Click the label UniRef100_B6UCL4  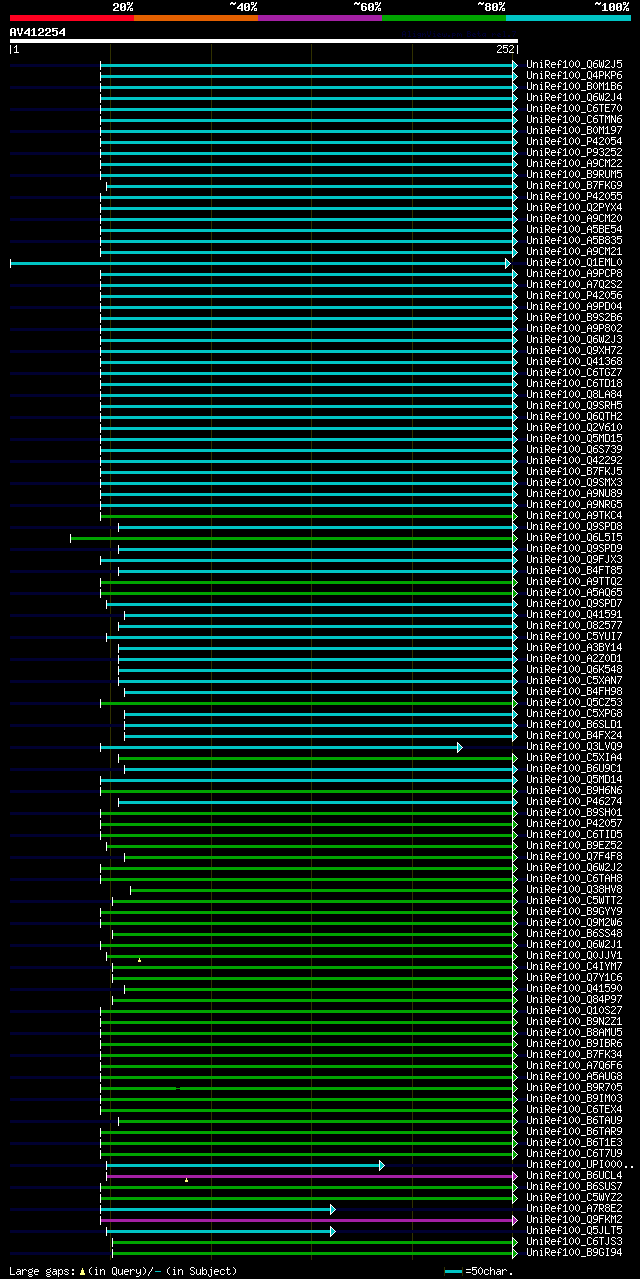coord(574,1175)
